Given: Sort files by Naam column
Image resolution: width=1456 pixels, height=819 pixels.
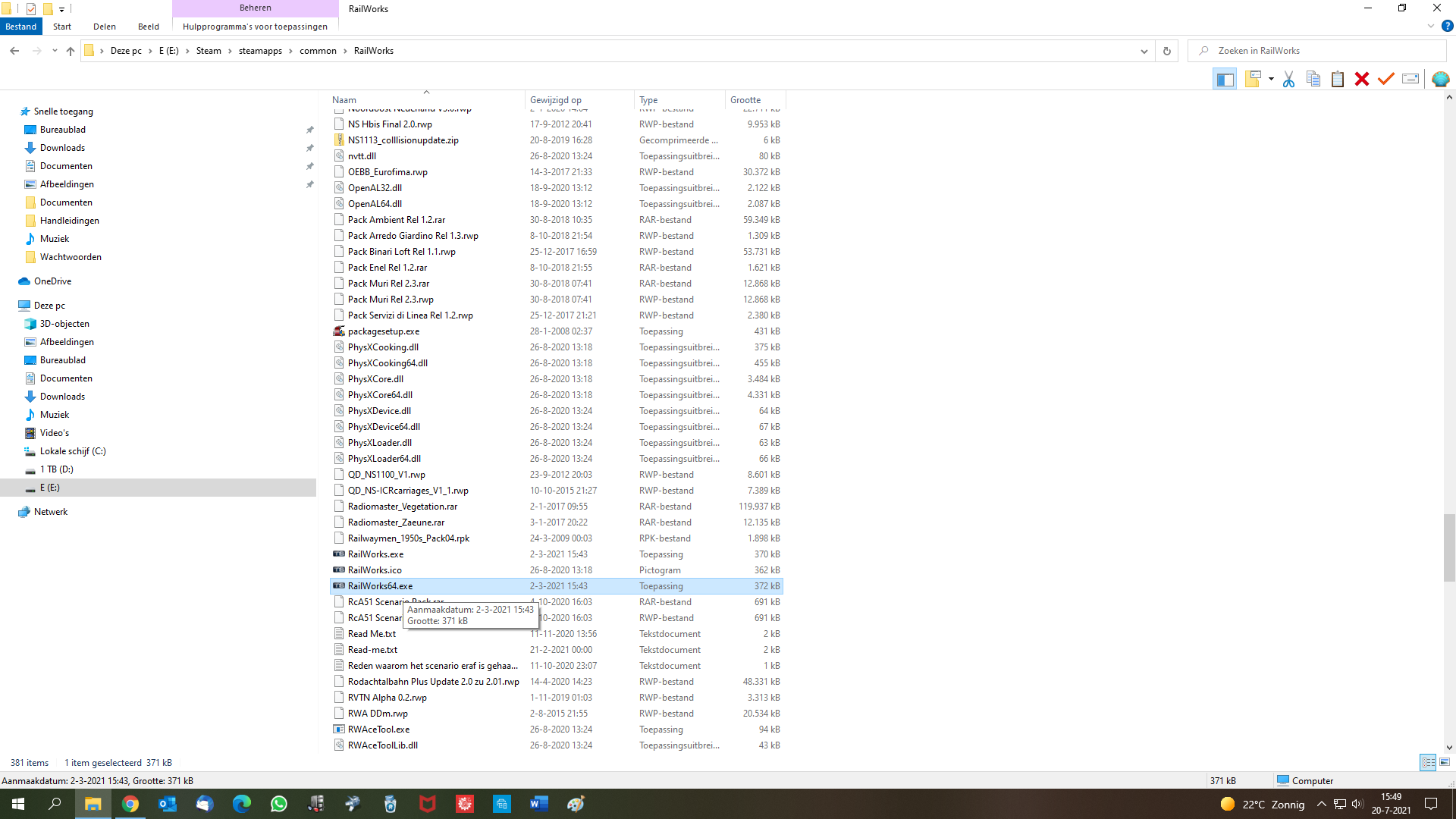Looking at the screenshot, I should [426, 100].
